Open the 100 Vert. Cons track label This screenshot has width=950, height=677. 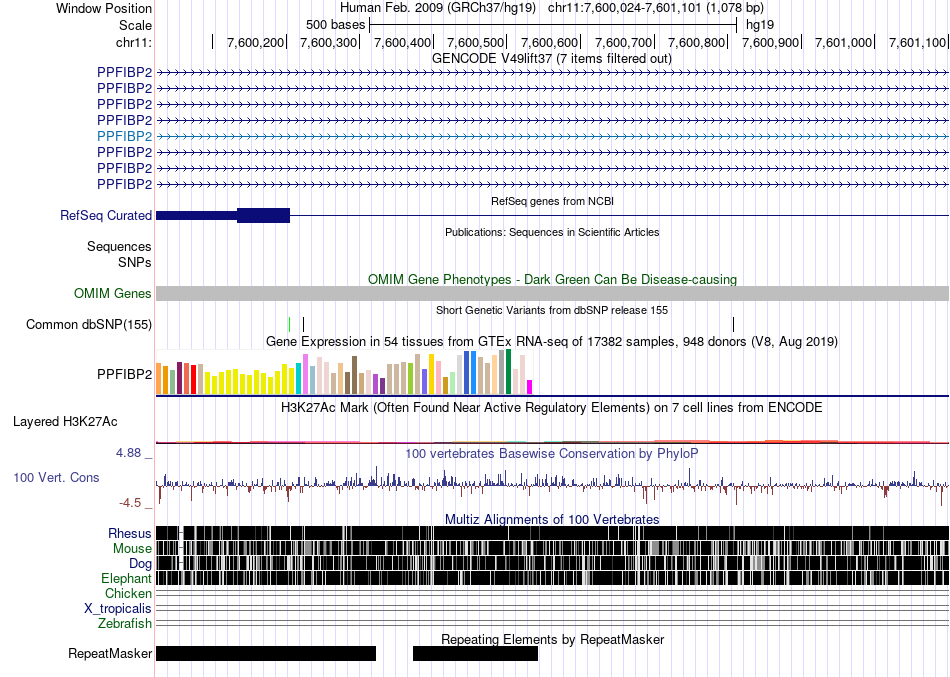click(x=56, y=478)
